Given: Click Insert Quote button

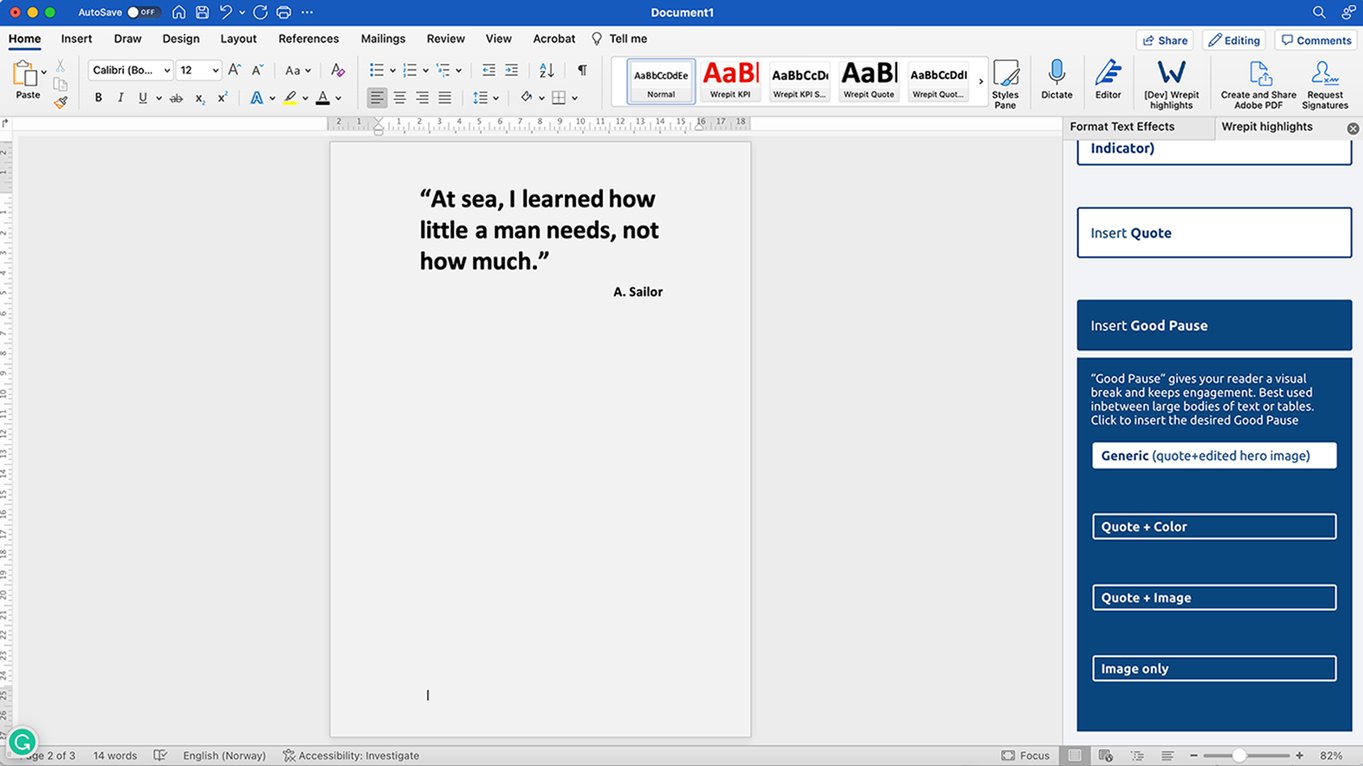Looking at the screenshot, I should (1214, 233).
